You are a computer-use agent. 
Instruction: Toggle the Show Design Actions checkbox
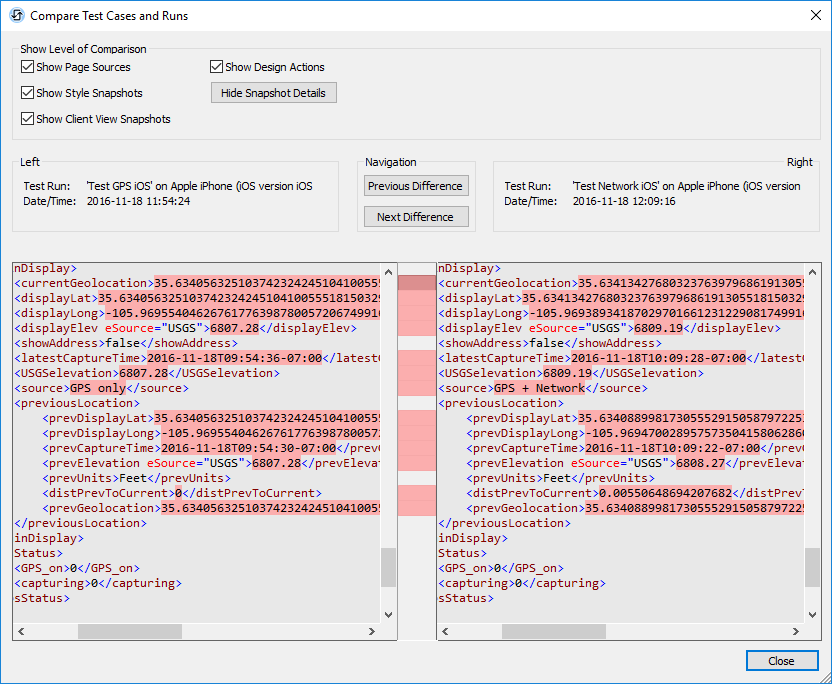tap(215, 67)
